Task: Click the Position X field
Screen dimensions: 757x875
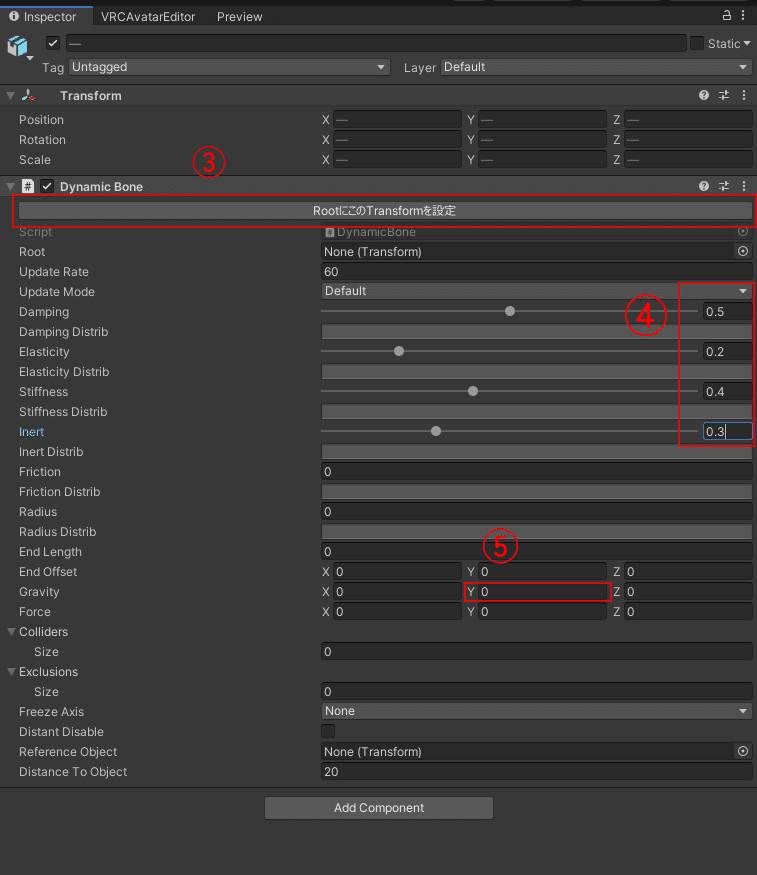Action: click(x=397, y=119)
